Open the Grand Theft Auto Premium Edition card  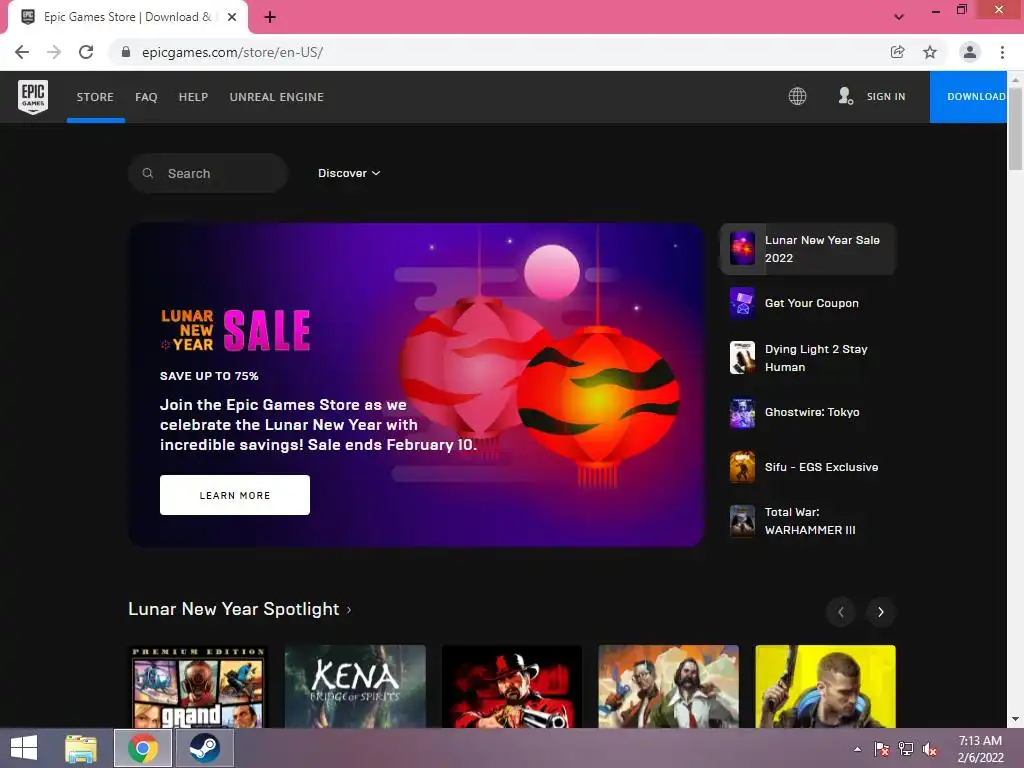point(199,686)
